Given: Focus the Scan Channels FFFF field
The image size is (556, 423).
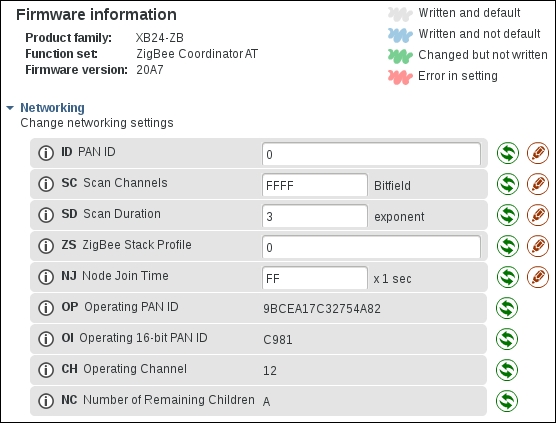Looking at the screenshot, I should click(x=315, y=185).
